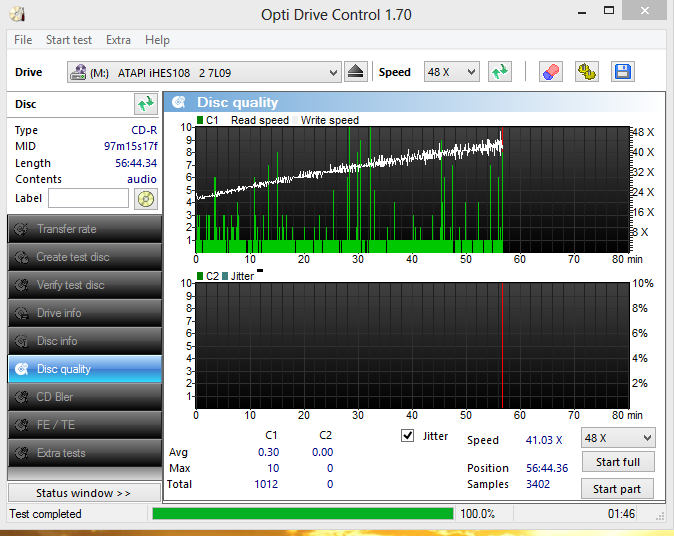Click the green C2 legend swatch
Screen dimensions: 674x536
click(200, 276)
